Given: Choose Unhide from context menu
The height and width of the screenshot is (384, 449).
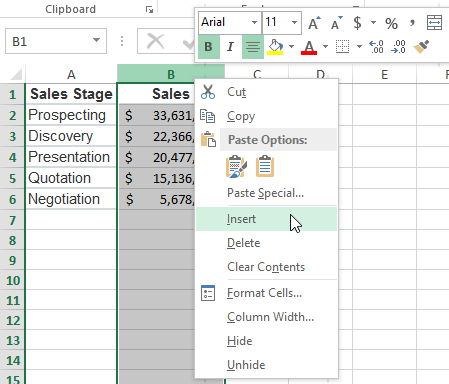Looking at the screenshot, I should pos(266,365).
